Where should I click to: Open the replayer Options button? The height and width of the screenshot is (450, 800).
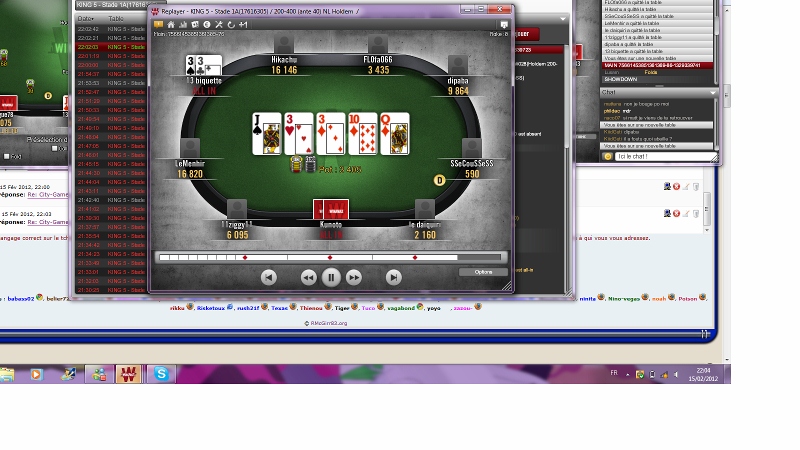[x=483, y=272]
